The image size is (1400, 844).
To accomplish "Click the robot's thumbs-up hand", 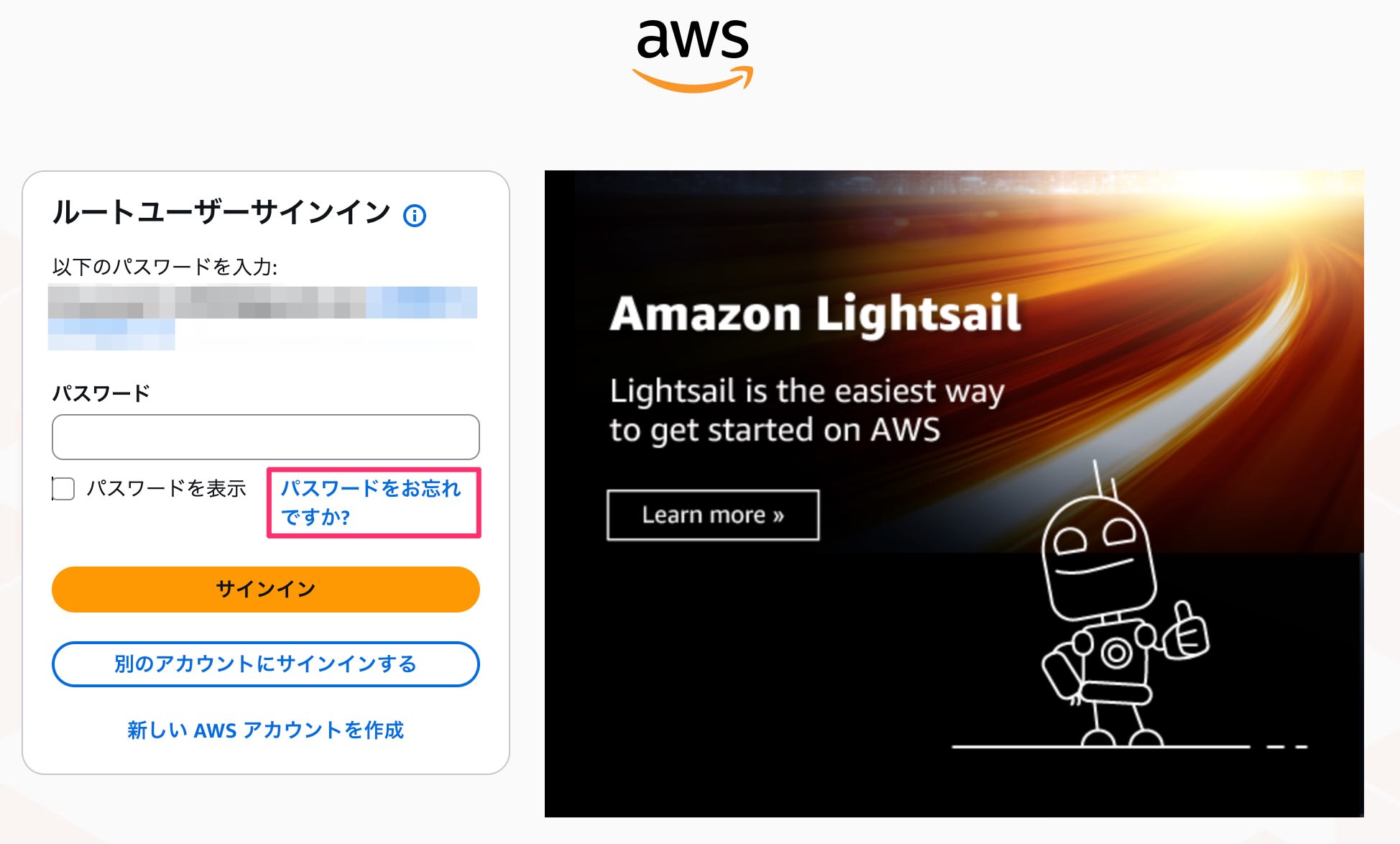I will tap(1186, 631).
